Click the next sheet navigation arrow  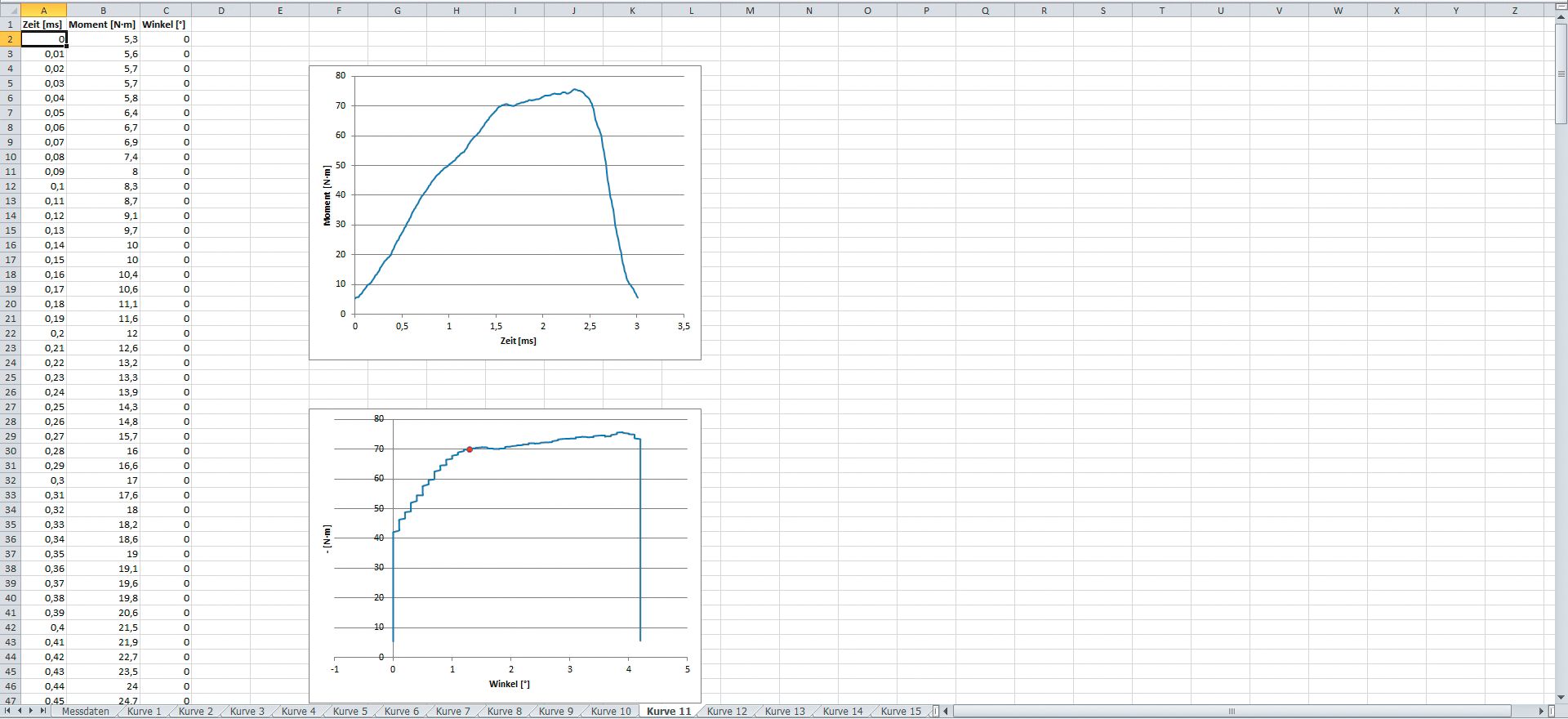pos(32,712)
